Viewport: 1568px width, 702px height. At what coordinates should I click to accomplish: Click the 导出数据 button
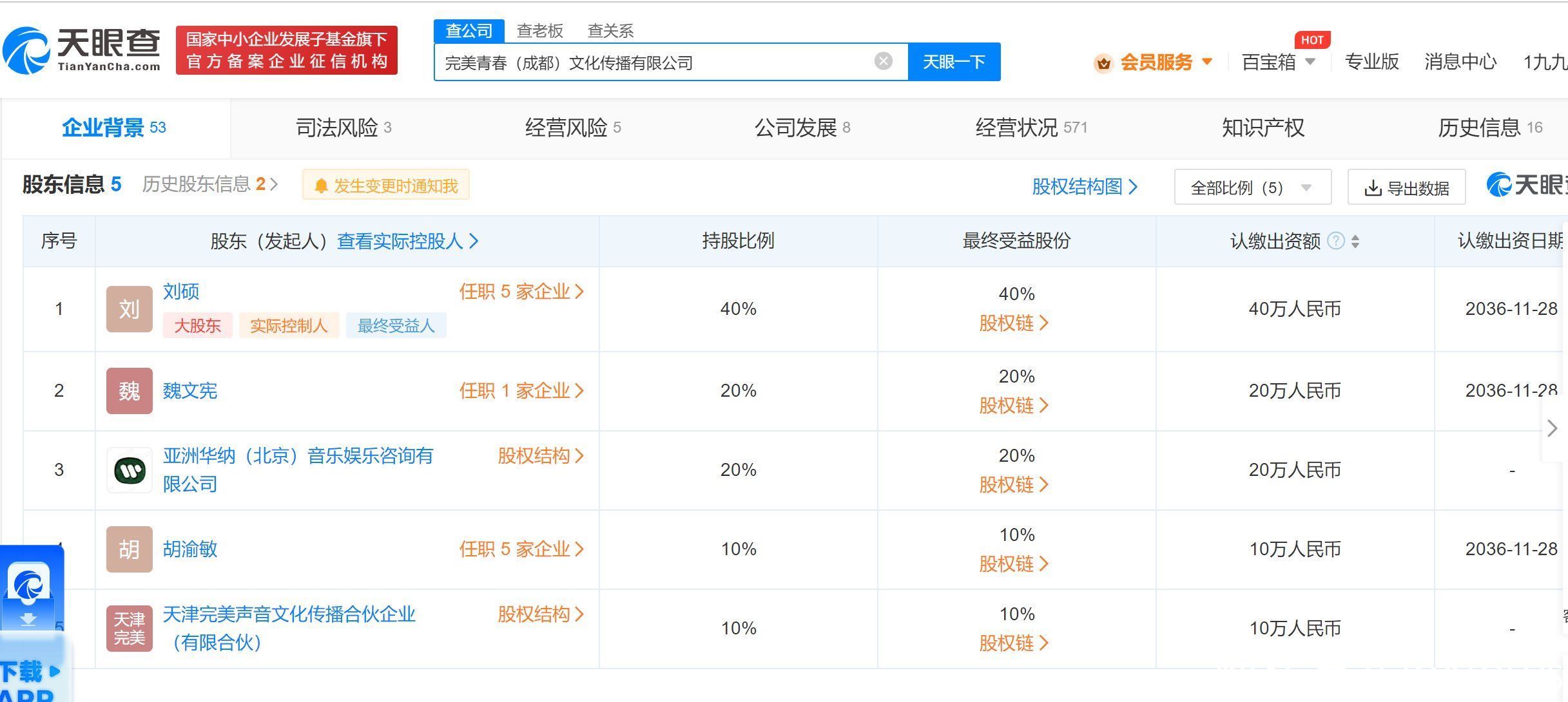[1407, 187]
